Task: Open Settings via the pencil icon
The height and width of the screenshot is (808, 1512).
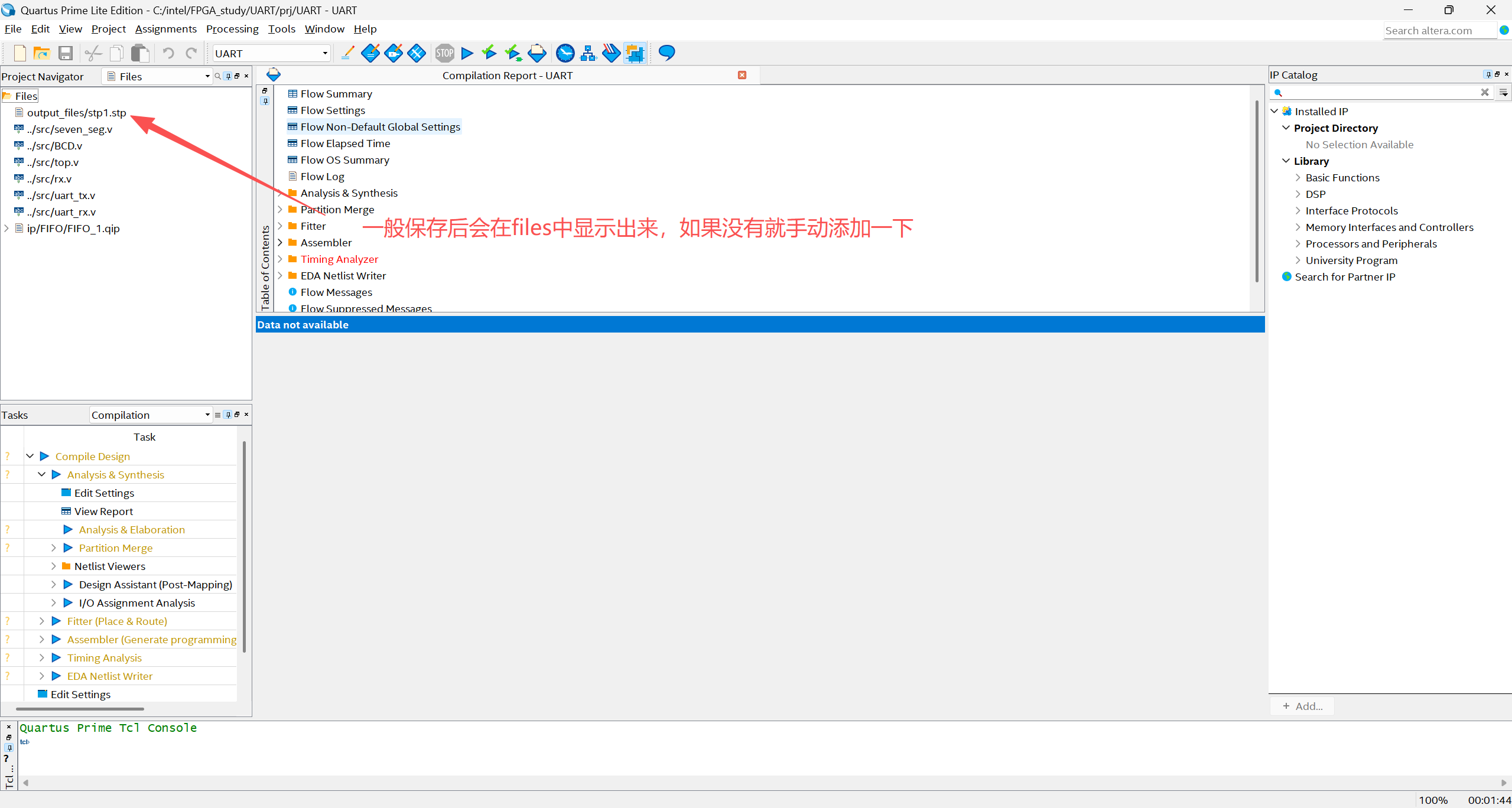Action: click(x=348, y=53)
